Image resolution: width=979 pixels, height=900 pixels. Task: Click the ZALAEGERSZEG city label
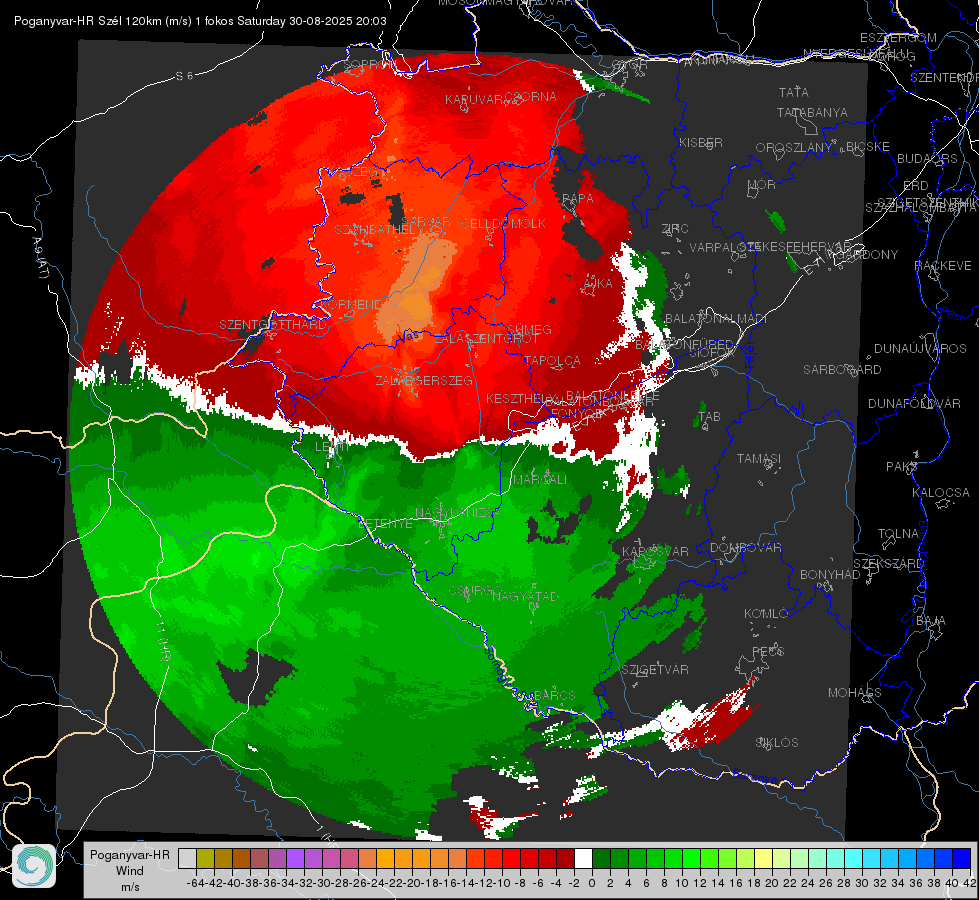[x=424, y=380]
